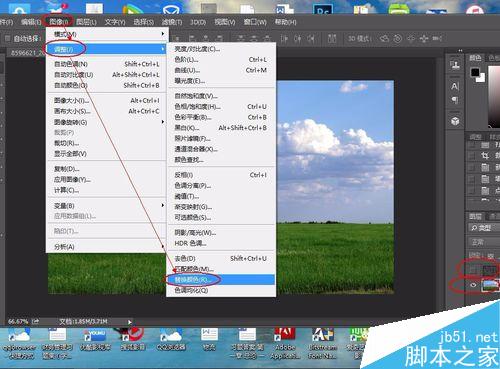Open the layer filter 类型 dropdown

tap(483, 228)
